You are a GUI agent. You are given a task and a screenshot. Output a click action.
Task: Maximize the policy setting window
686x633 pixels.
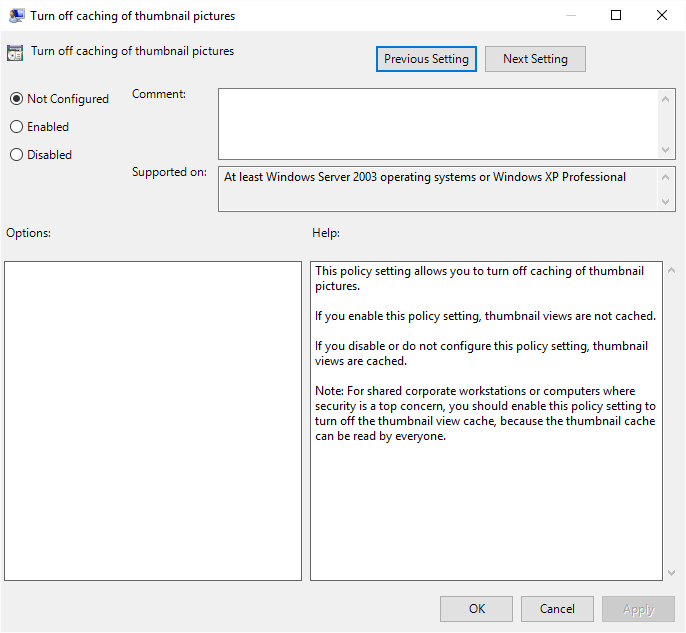tap(616, 15)
